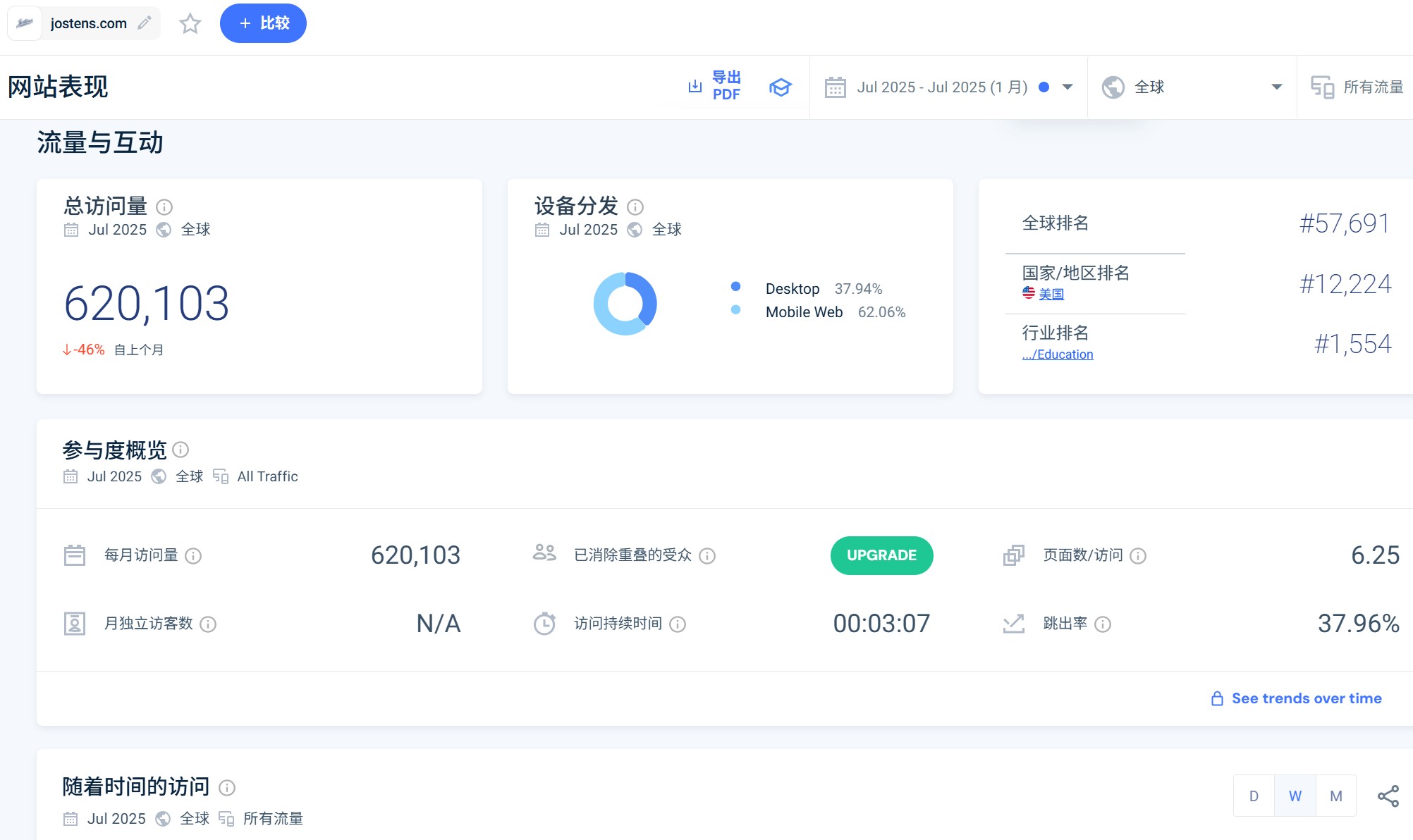1413x840 pixels.
Task: Click the industry rank #1,554 value
Action: coord(1352,344)
